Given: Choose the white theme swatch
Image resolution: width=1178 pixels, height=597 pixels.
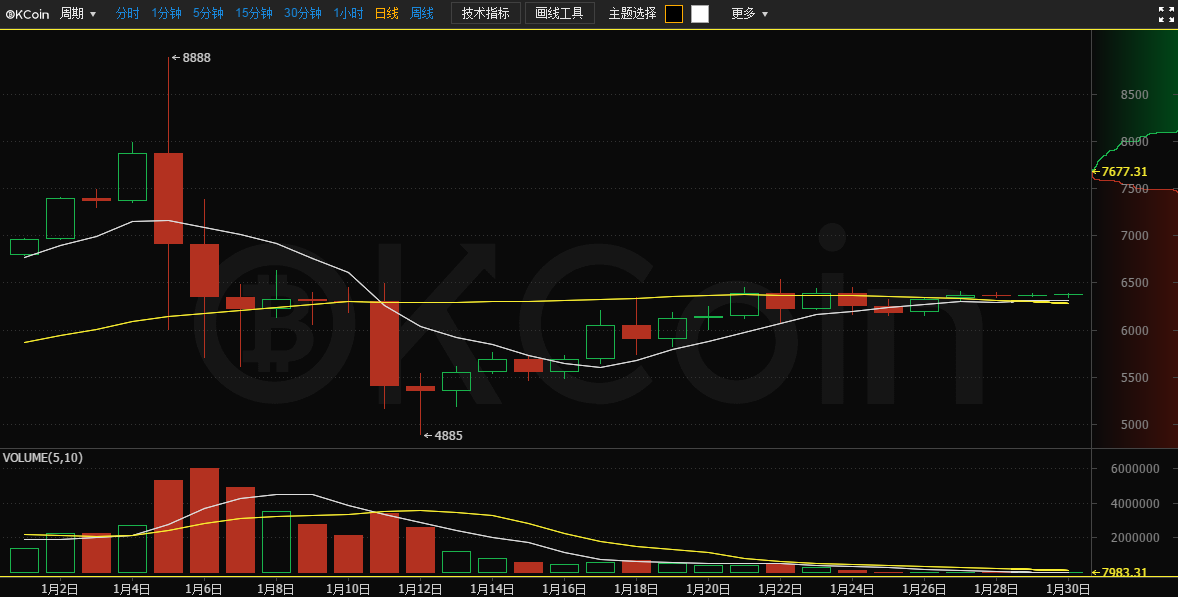Looking at the screenshot, I should [699, 14].
